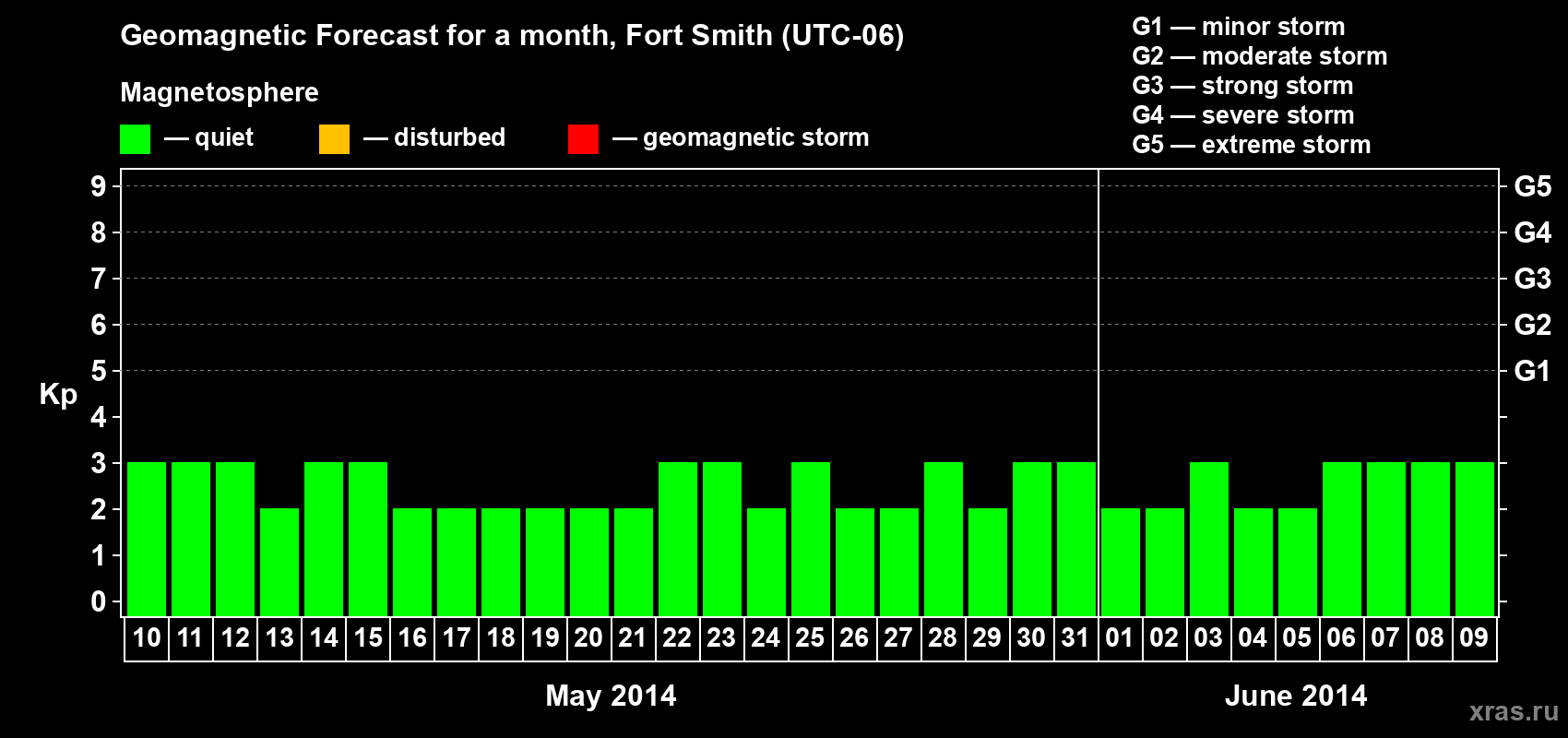The width and height of the screenshot is (1568, 738).
Task: Click the '— quiet' legend label
Action: point(208,137)
